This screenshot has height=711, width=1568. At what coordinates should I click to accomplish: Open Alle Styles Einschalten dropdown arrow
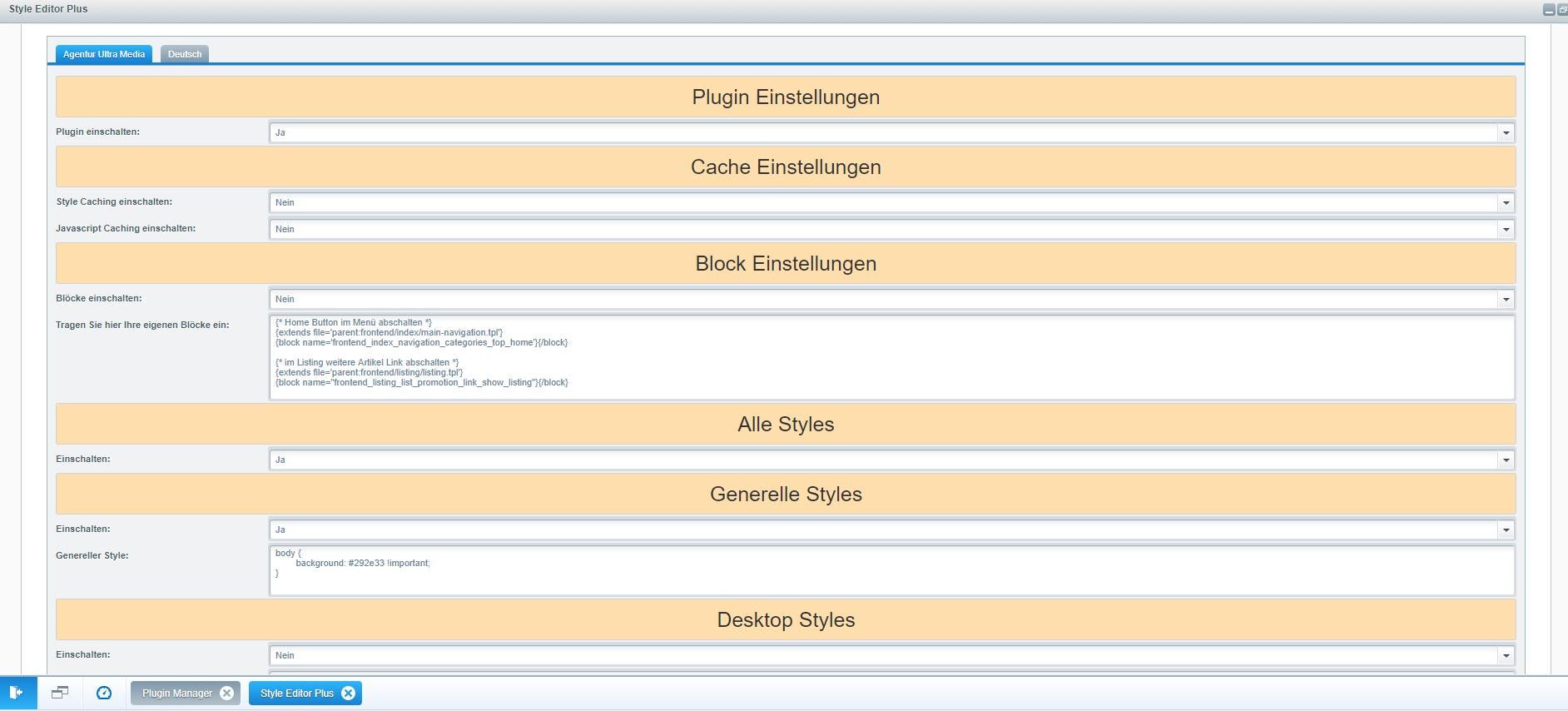coord(1506,460)
